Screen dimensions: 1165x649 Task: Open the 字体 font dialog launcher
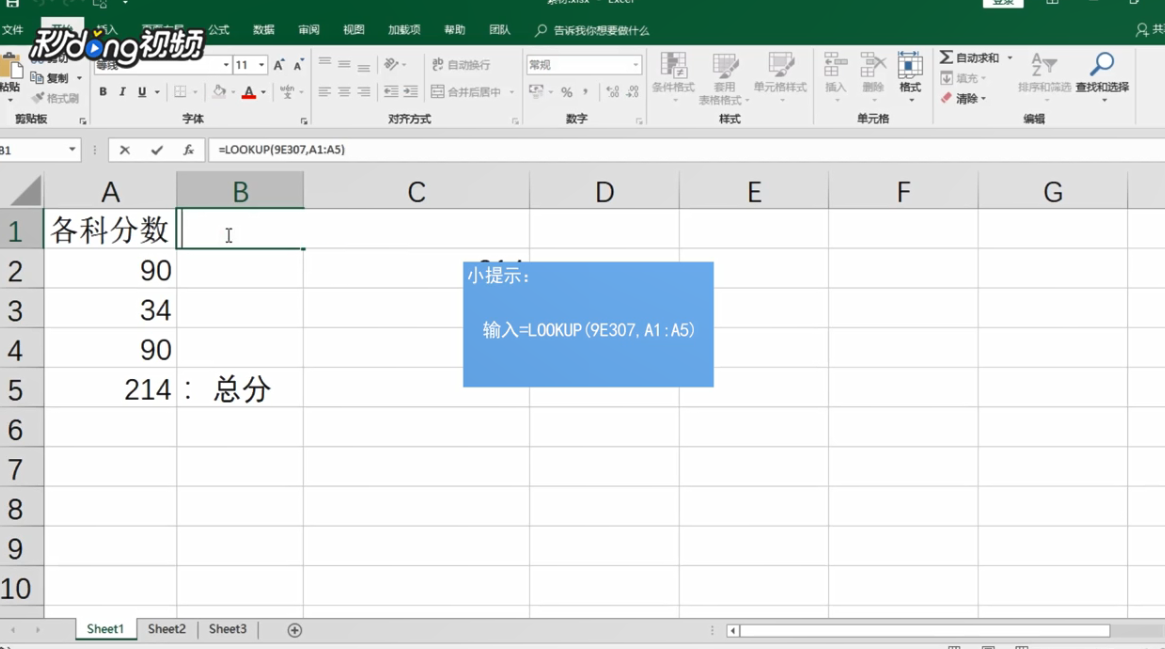(x=304, y=121)
